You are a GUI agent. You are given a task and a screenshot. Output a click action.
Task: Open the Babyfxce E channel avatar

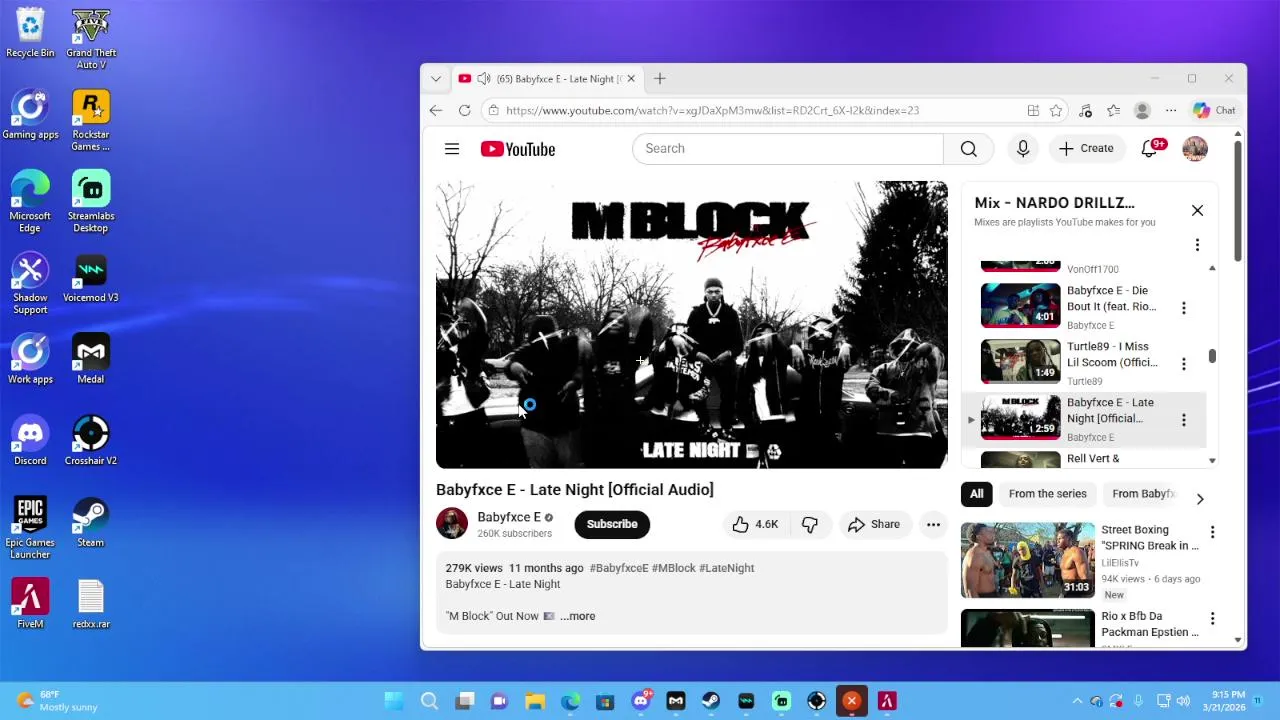coord(452,523)
